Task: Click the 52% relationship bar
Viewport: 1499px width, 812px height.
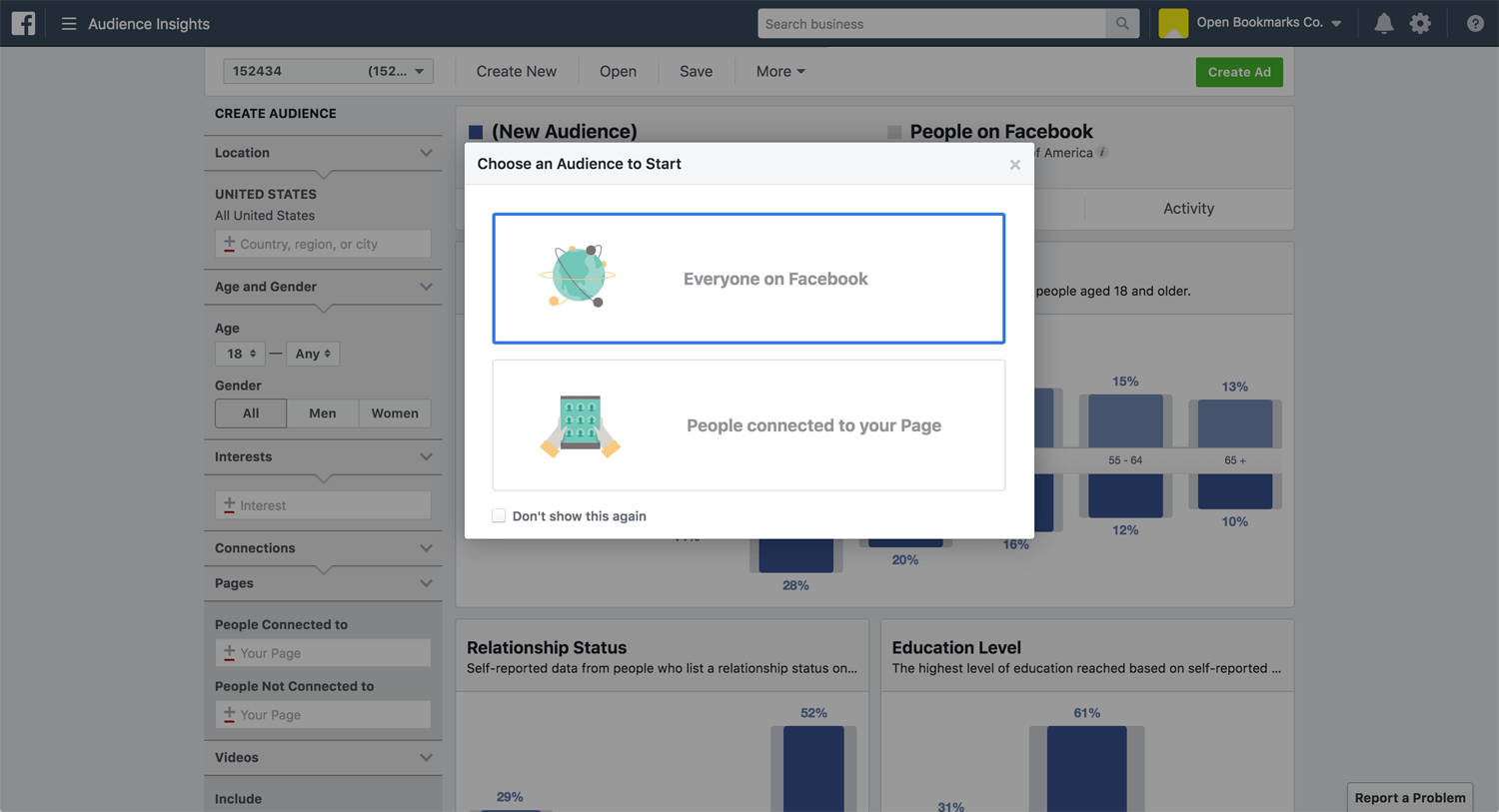Action: [813, 768]
